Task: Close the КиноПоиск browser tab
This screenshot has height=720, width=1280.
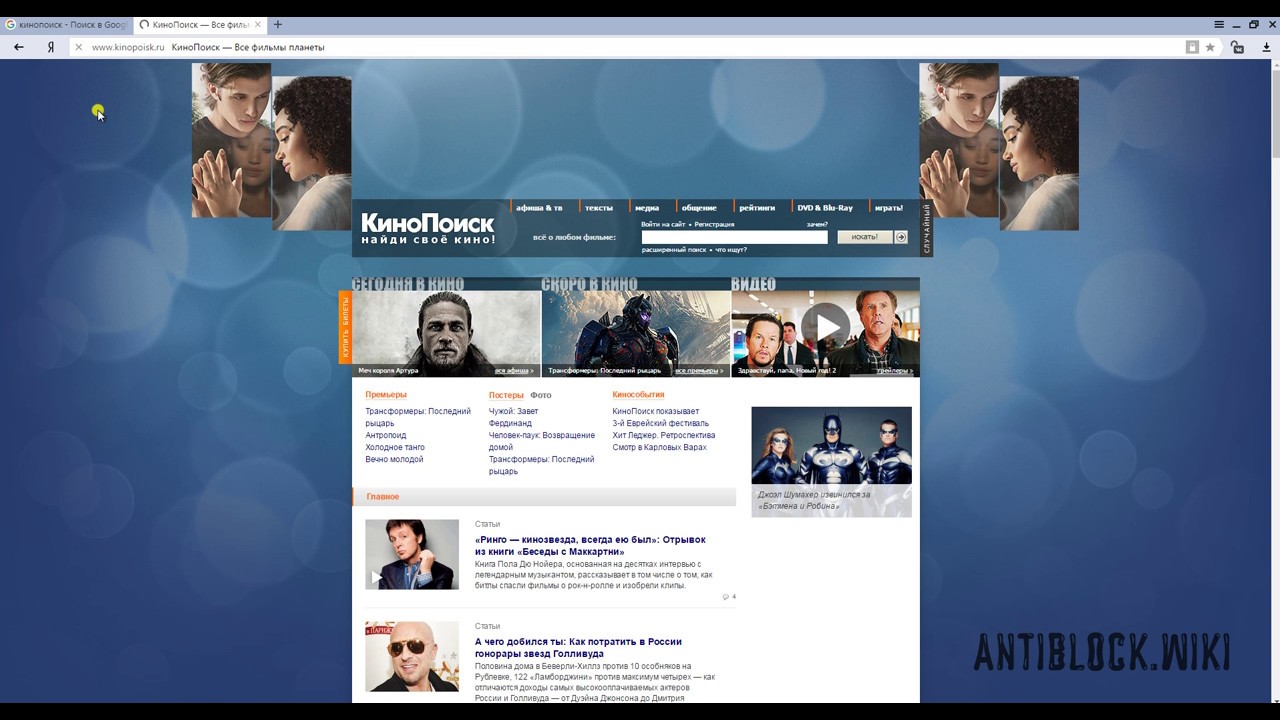Action: click(259, 24)
